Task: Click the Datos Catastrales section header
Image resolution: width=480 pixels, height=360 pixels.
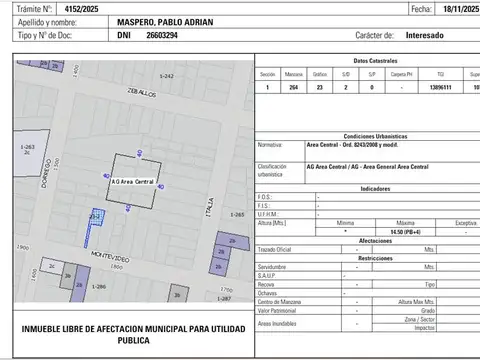Action: click(375, 61)
